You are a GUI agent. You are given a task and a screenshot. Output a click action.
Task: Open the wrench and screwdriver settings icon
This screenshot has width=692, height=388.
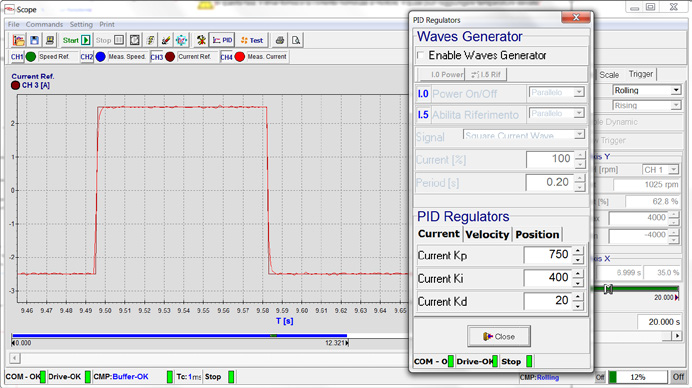[201, 40]
